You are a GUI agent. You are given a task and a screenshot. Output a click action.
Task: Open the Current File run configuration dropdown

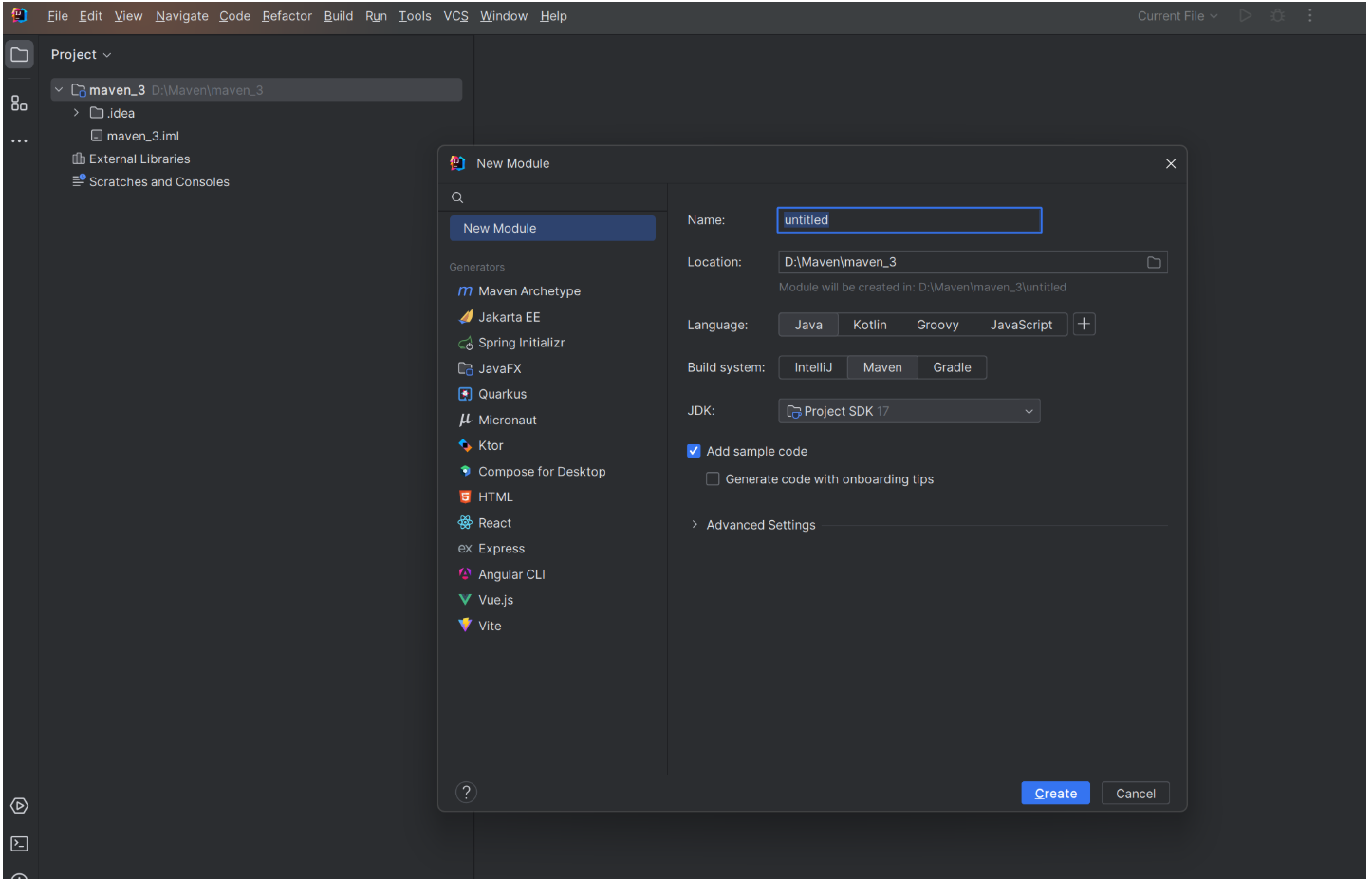tap(1177, 16)
